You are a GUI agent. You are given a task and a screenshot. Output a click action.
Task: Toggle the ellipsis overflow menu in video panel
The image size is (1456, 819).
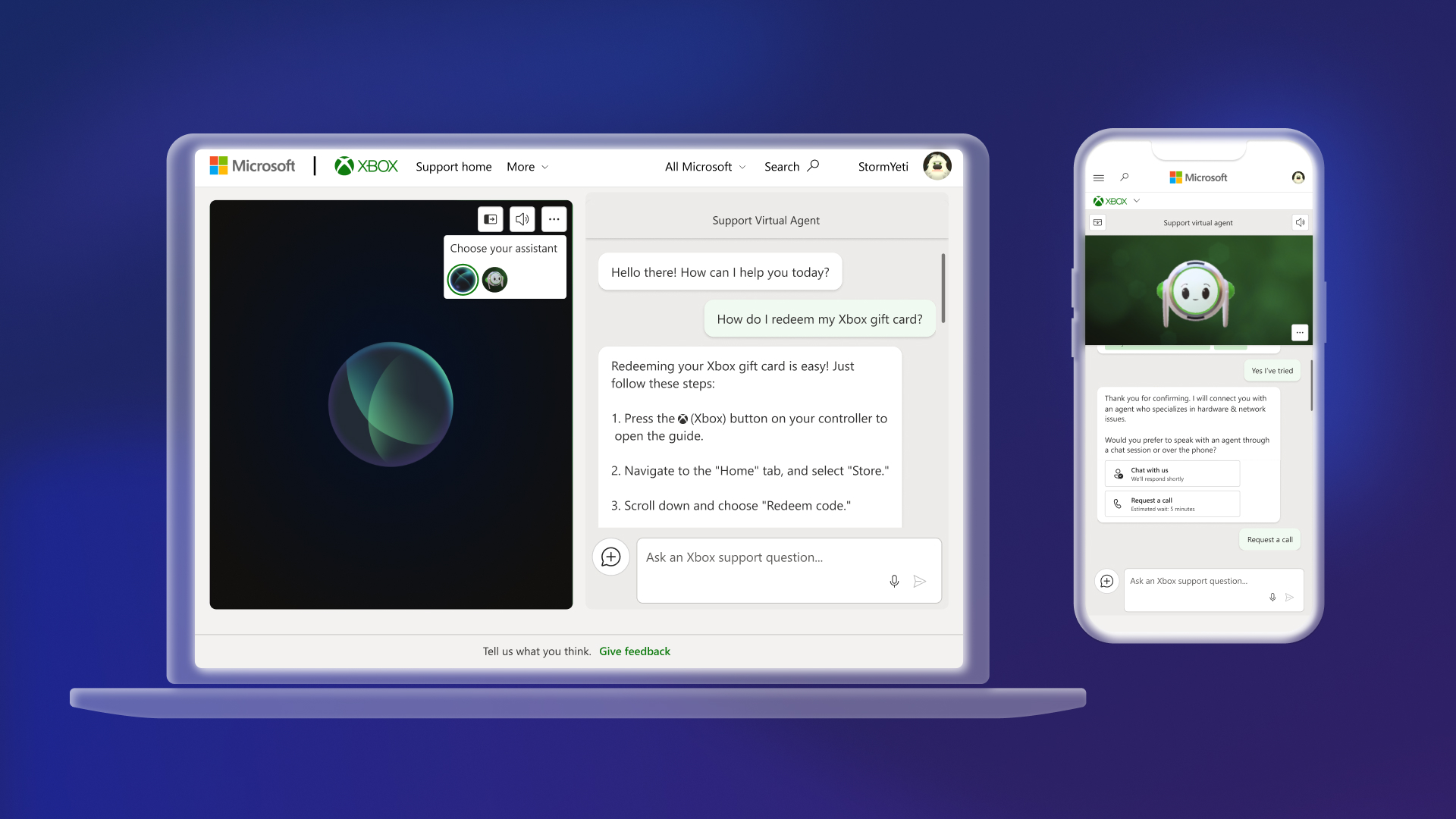click(554, 219)
